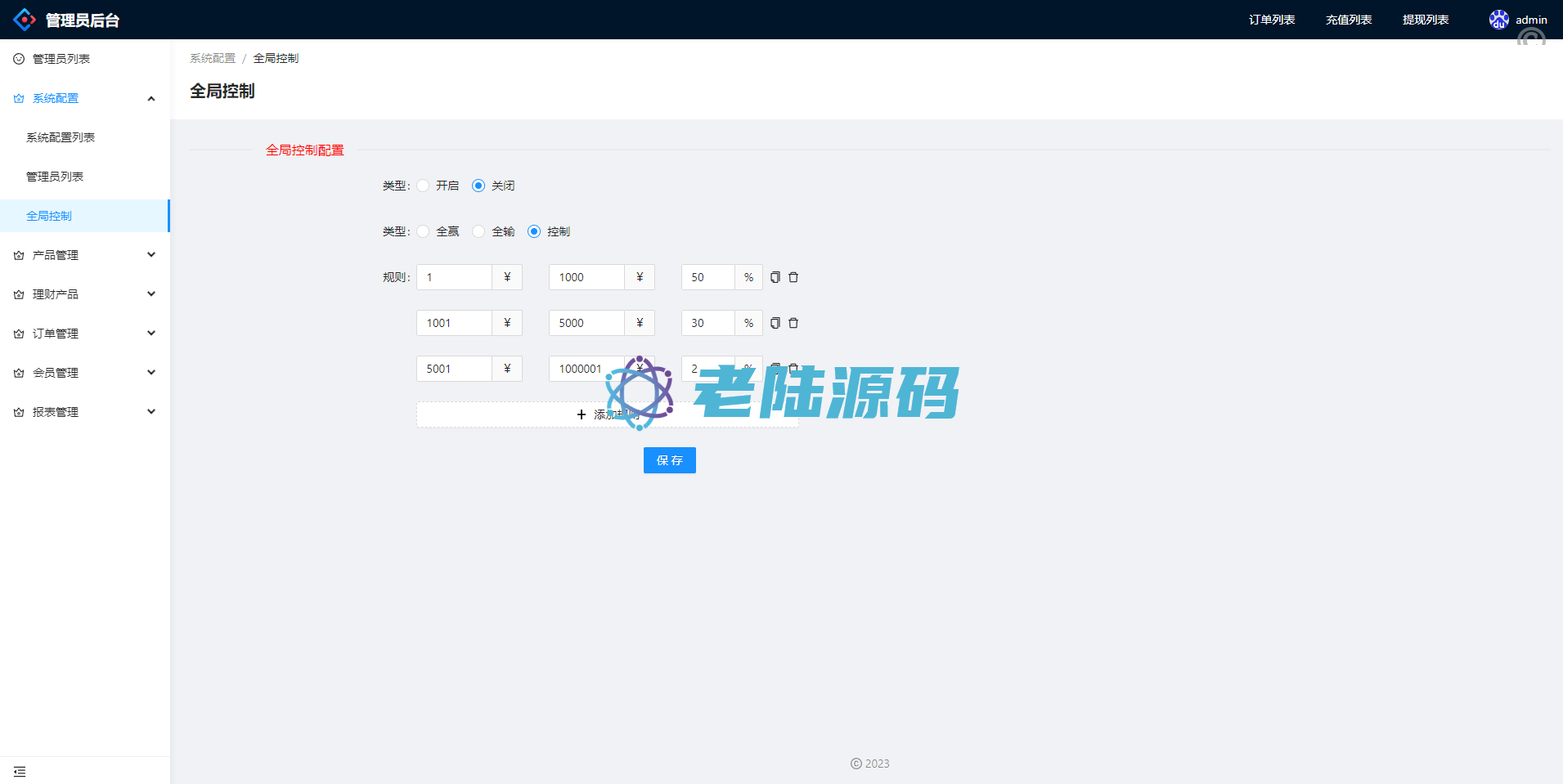Click the 系统配置 breadcrumb link
This screenshot has width=1563, height=784.
click(x=212, y=58)
